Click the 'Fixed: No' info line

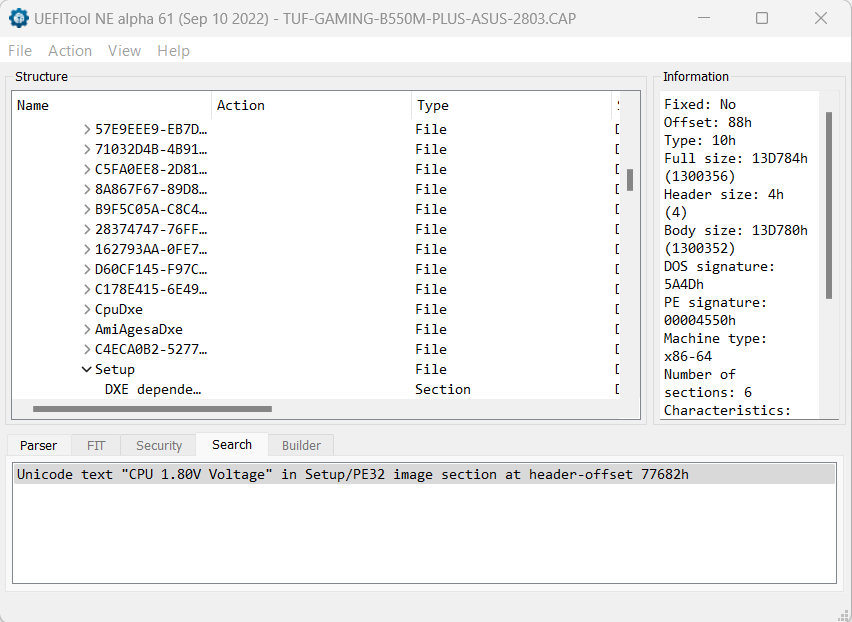pos(700,104)
